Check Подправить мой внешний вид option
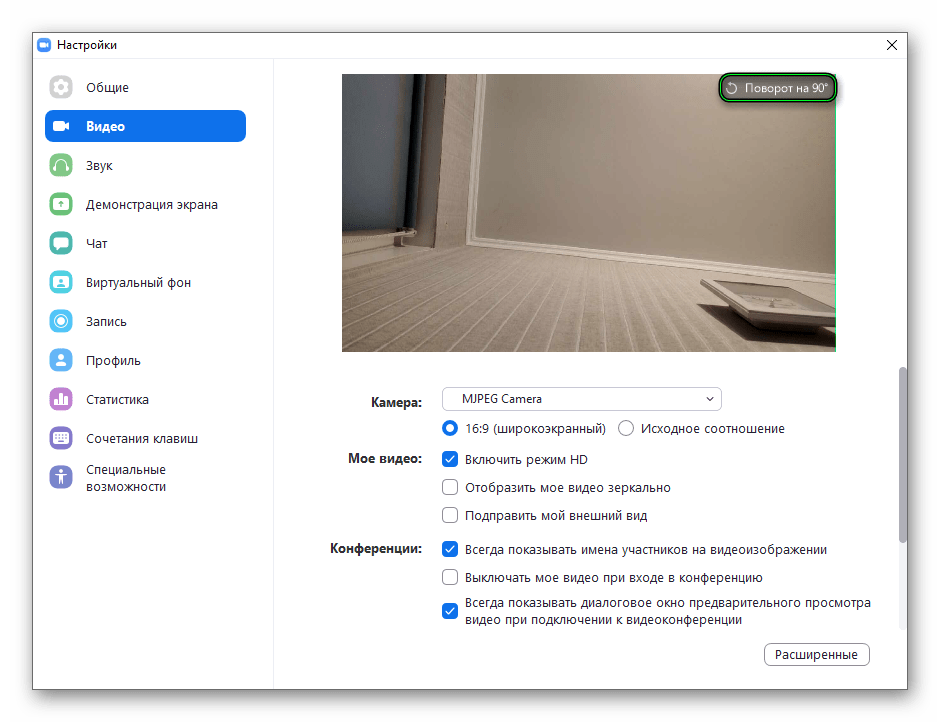This screenshot has height=722, width=940. tap(450, 516)
